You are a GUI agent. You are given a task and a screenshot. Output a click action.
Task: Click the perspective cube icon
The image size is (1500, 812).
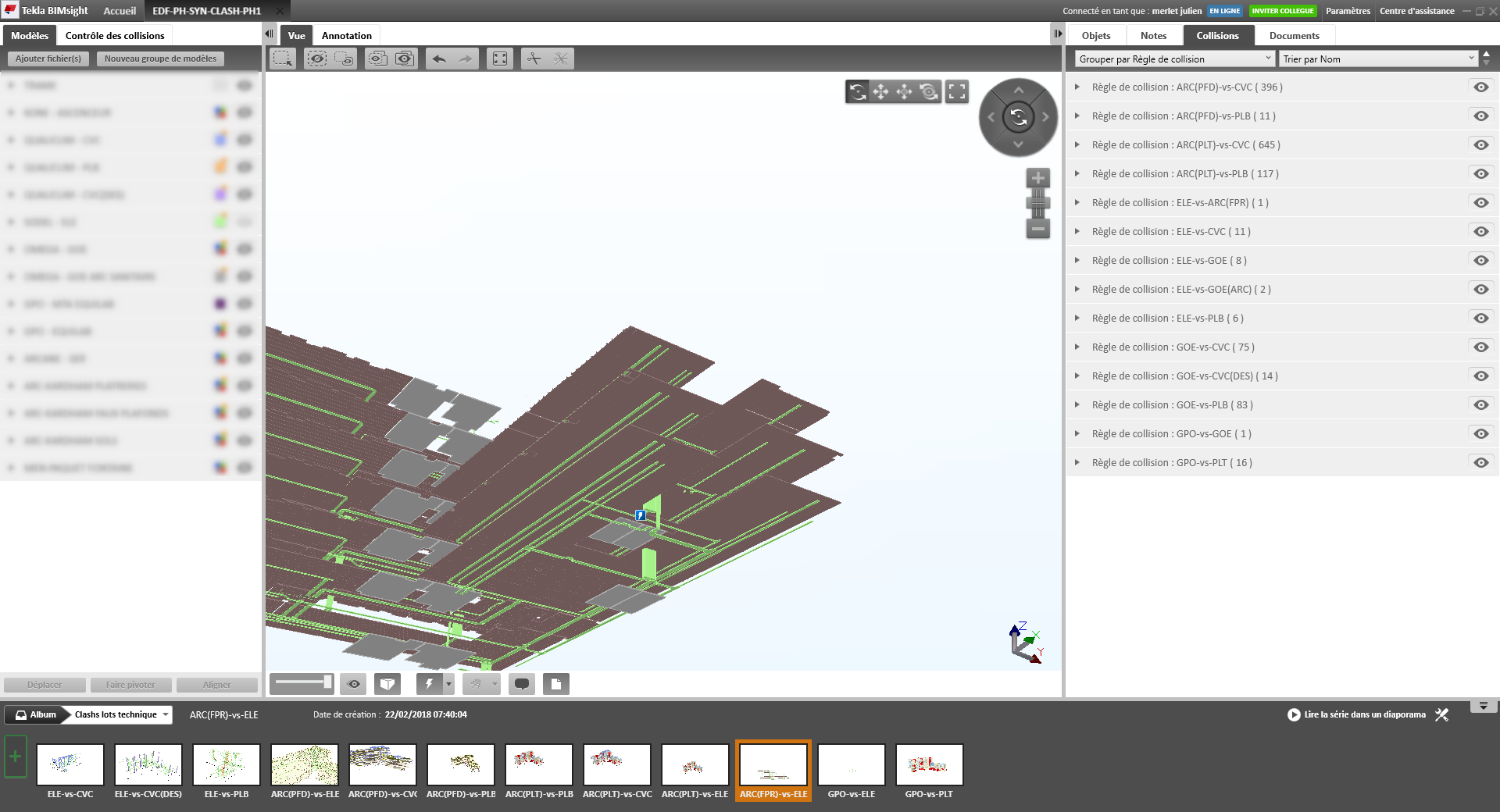[x=387, y=684]
